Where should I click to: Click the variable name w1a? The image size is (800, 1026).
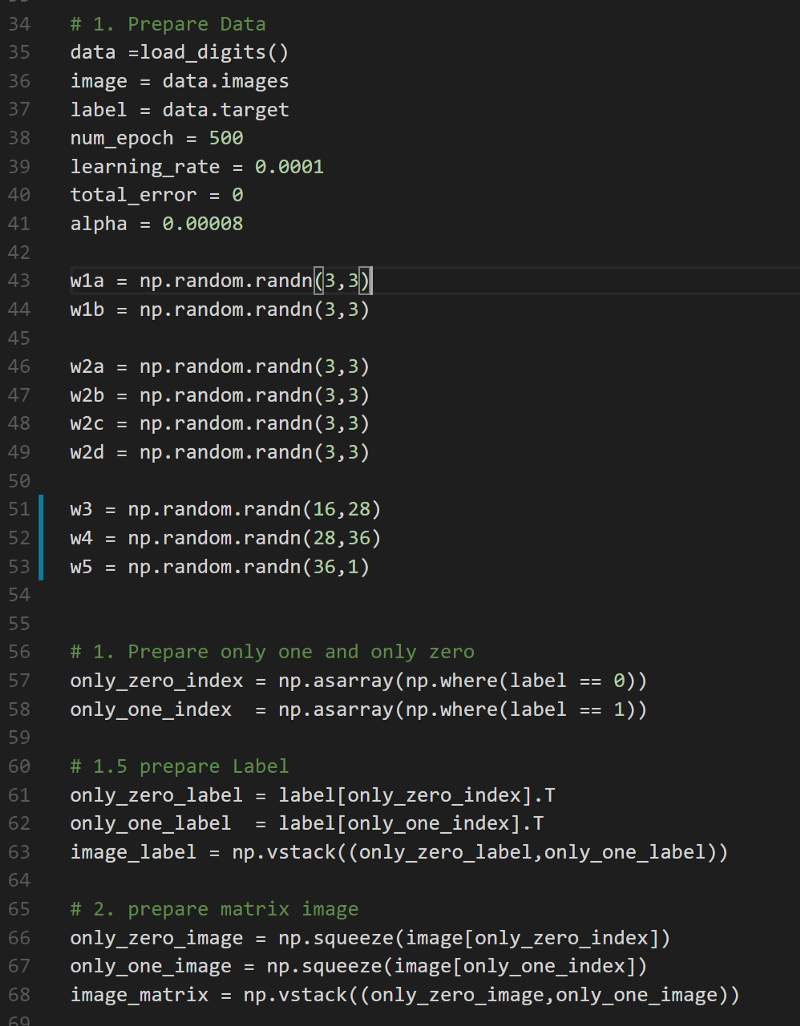pyautogui.click(x=87, y=281)
